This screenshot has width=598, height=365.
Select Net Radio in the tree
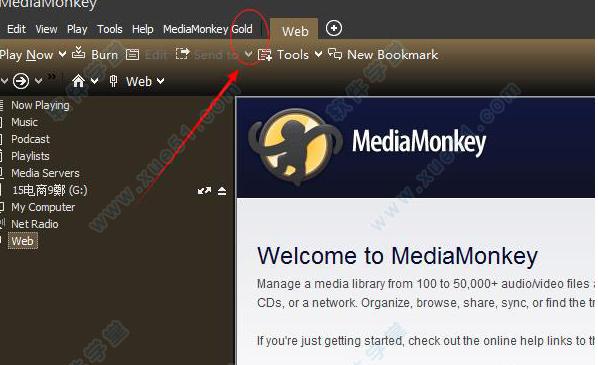[35, 224]
